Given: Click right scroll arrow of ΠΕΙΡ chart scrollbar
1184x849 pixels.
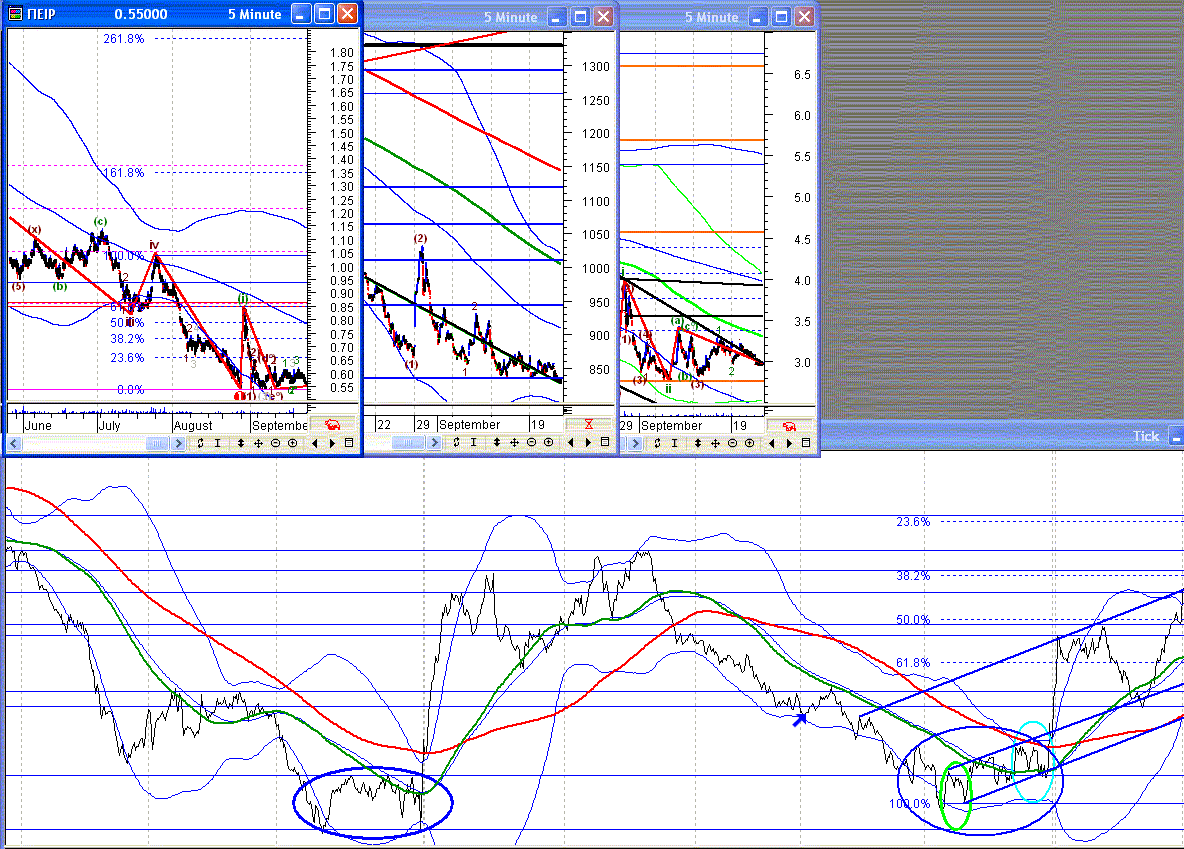Looking at the screenshot, I should pos(179,443).
